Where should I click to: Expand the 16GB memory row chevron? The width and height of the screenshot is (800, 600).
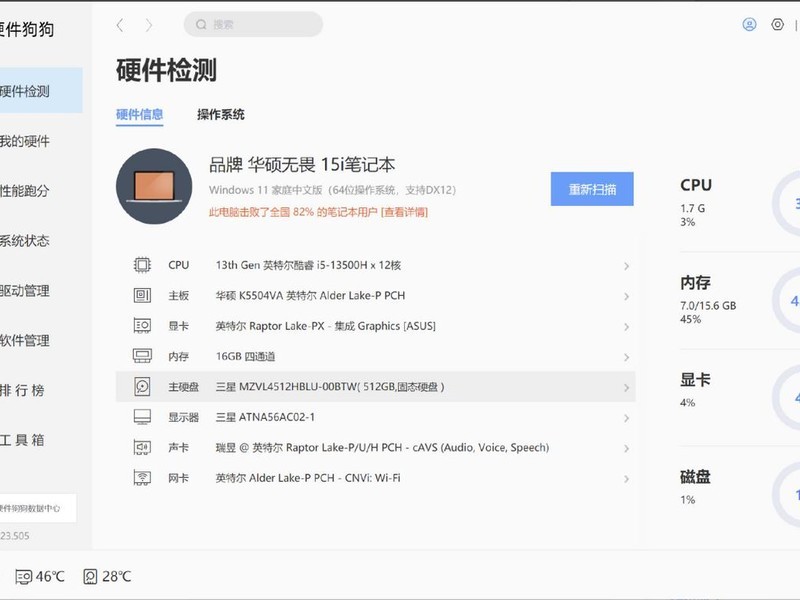pyautogui.click(x=626, y=357)
